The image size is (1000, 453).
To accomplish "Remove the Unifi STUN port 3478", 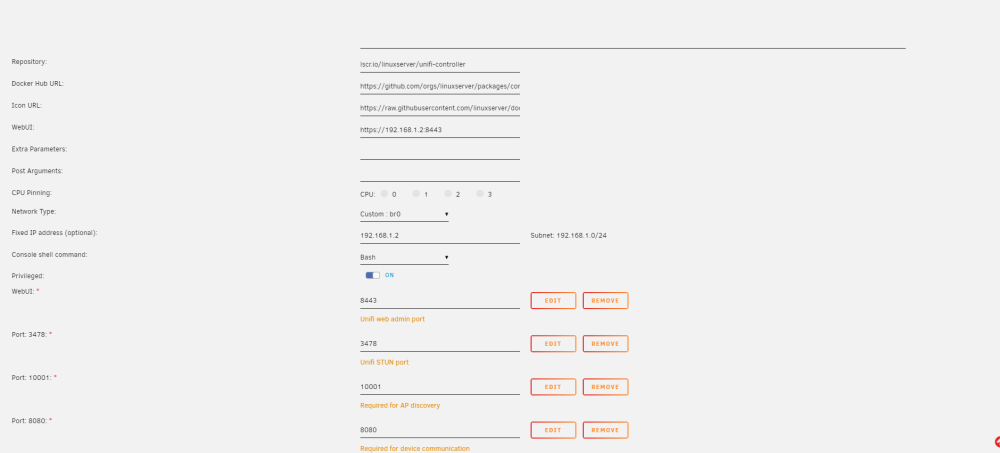I will pyautogui.click(x=605, y=344).
